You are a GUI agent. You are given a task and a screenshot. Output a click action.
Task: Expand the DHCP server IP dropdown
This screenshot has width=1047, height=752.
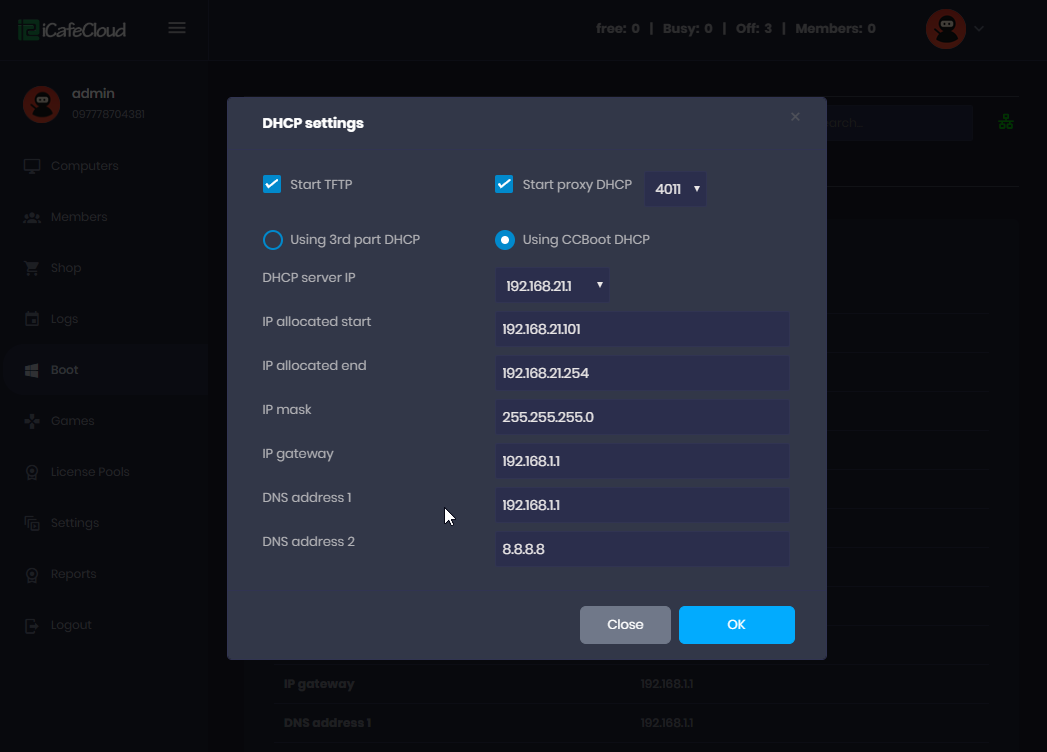[x=552, y=285]
